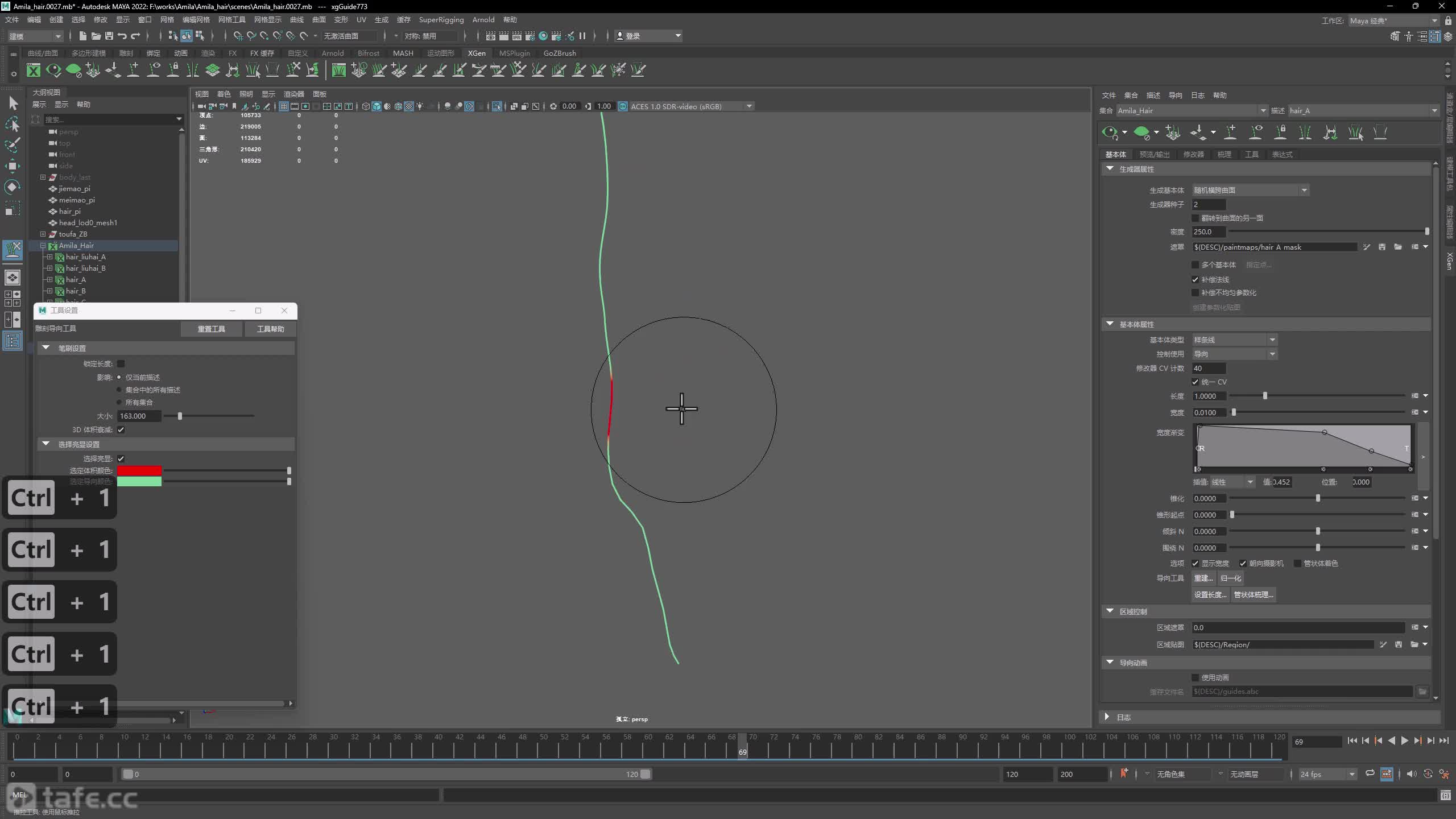Click the density value input field
1456x819 pixels.
tap(1209, 231)
